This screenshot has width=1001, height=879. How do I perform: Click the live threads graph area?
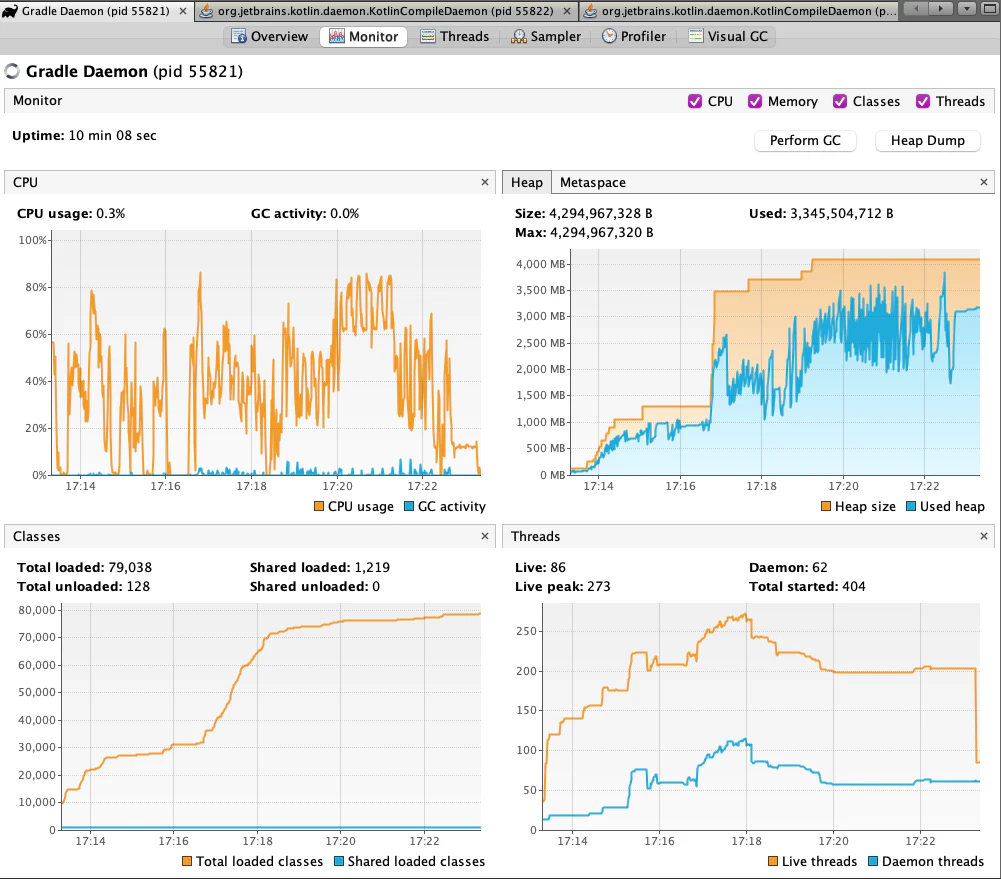point(760,716)
